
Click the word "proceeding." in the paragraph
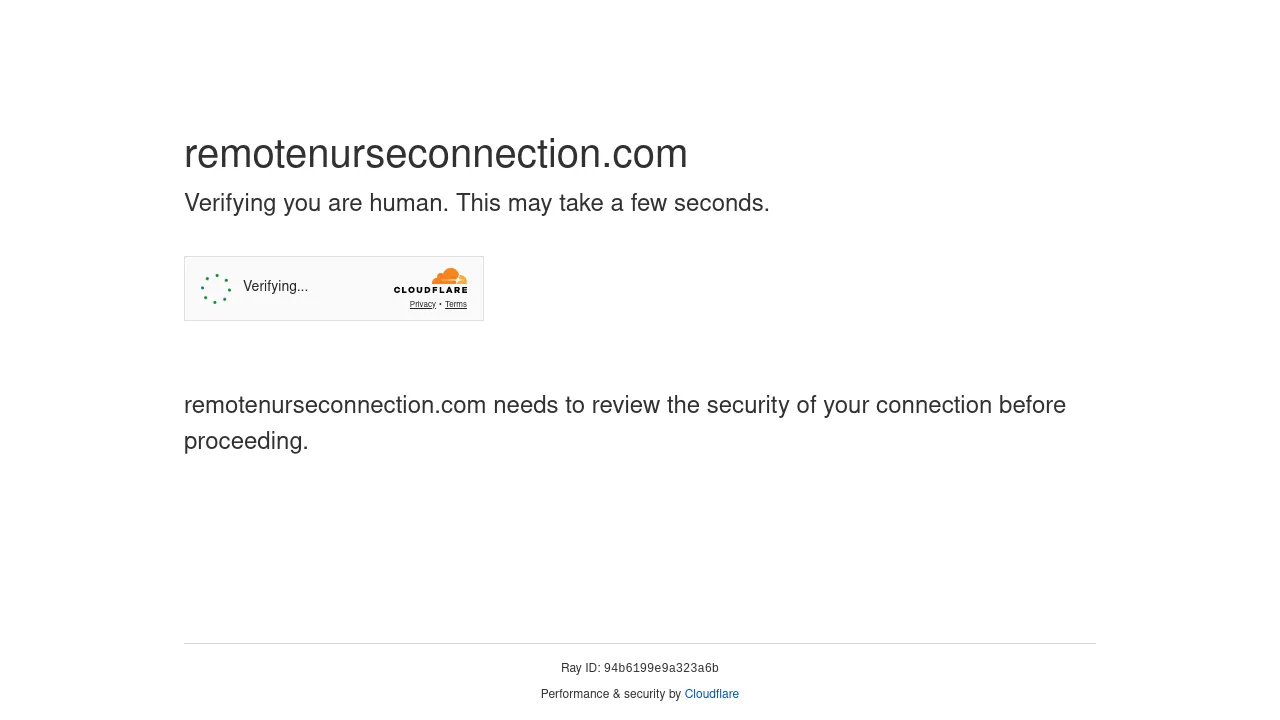(246, 441)
